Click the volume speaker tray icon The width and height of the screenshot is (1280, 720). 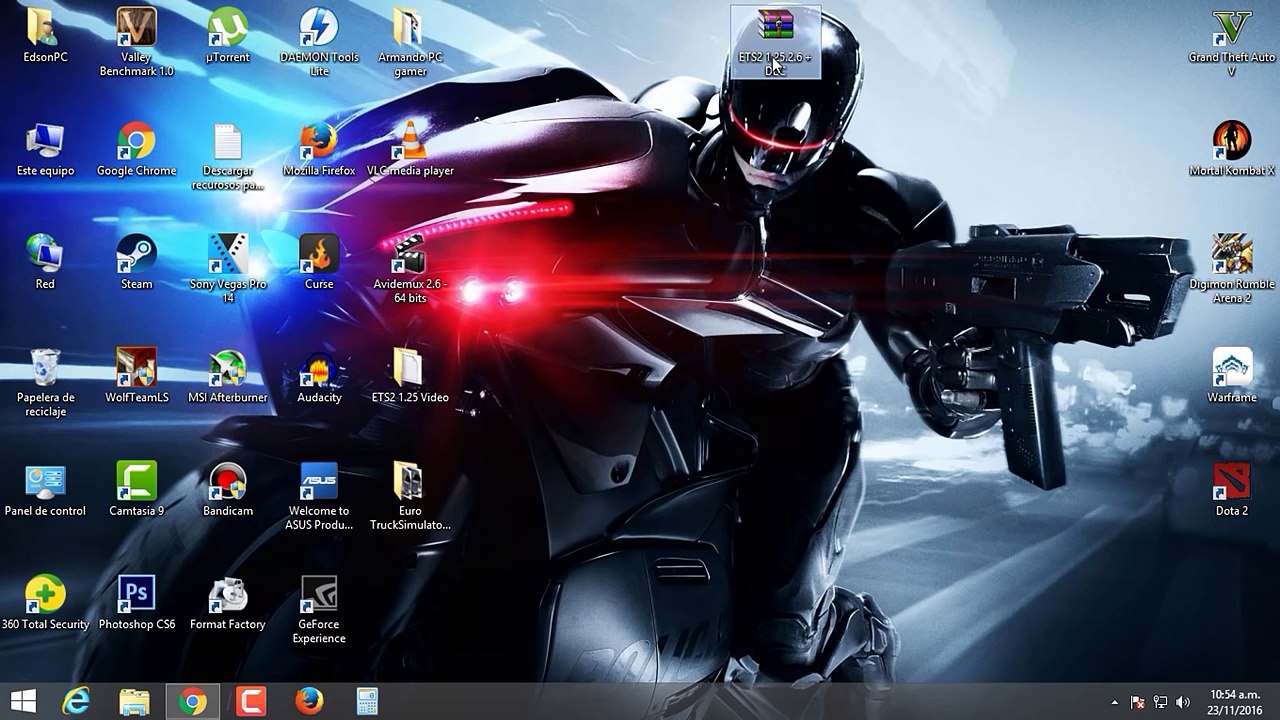(x=1184, y=702)
